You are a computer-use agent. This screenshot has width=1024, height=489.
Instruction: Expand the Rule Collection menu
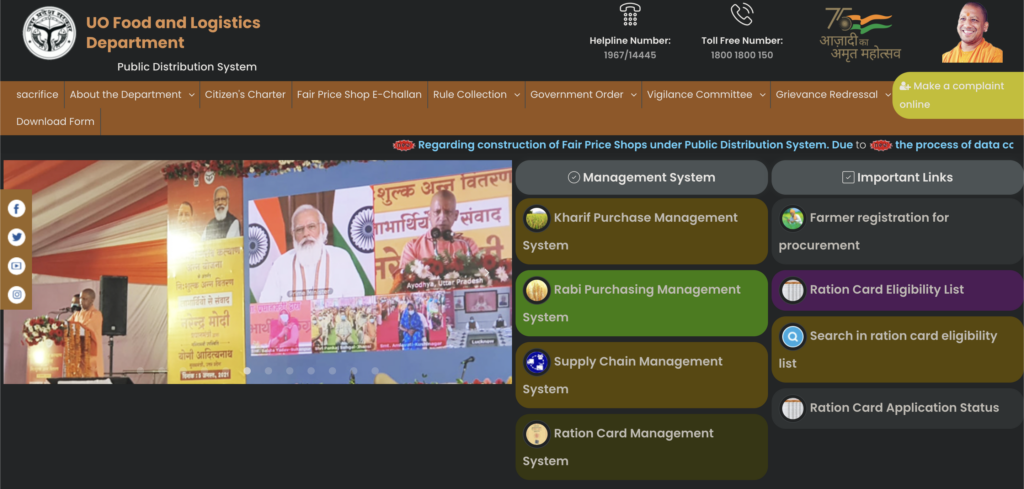476,95
